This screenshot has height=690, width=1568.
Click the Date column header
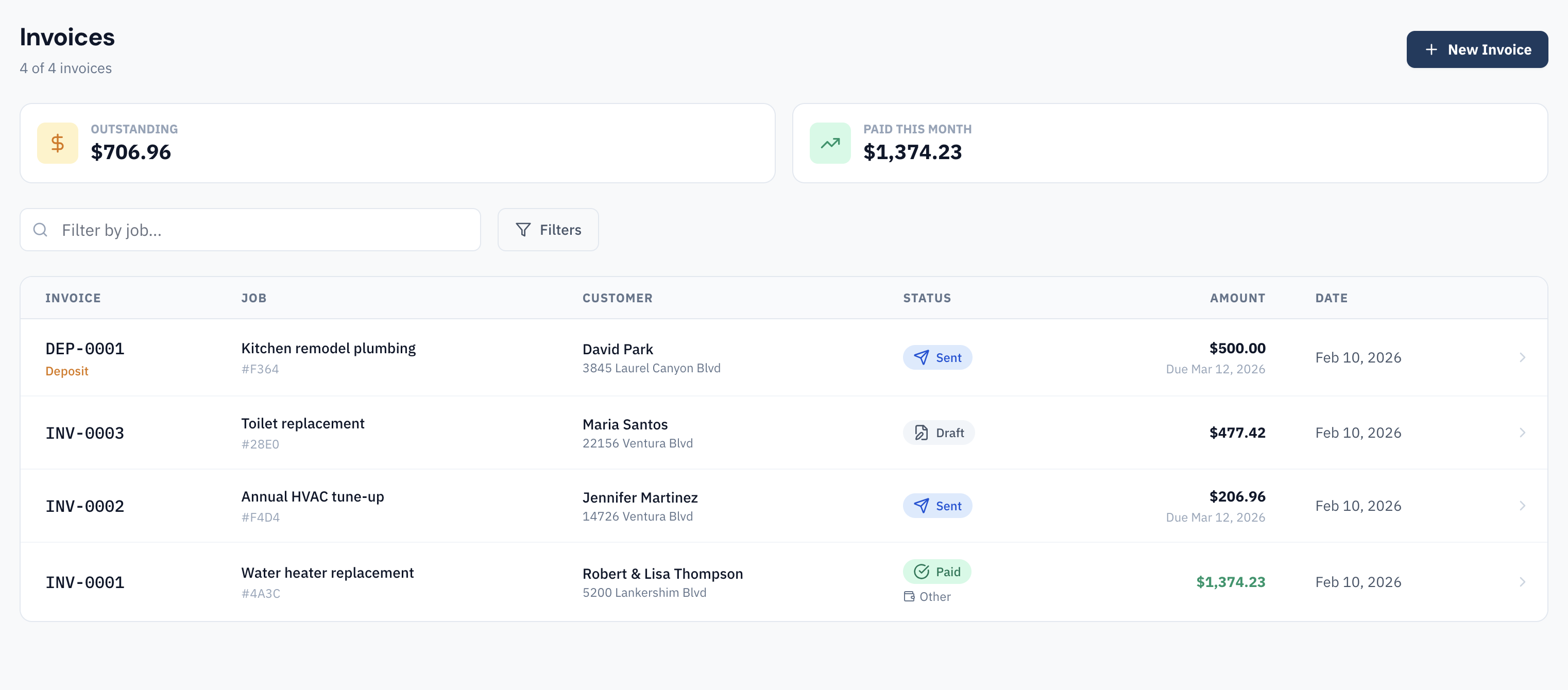coord(1331,298)
